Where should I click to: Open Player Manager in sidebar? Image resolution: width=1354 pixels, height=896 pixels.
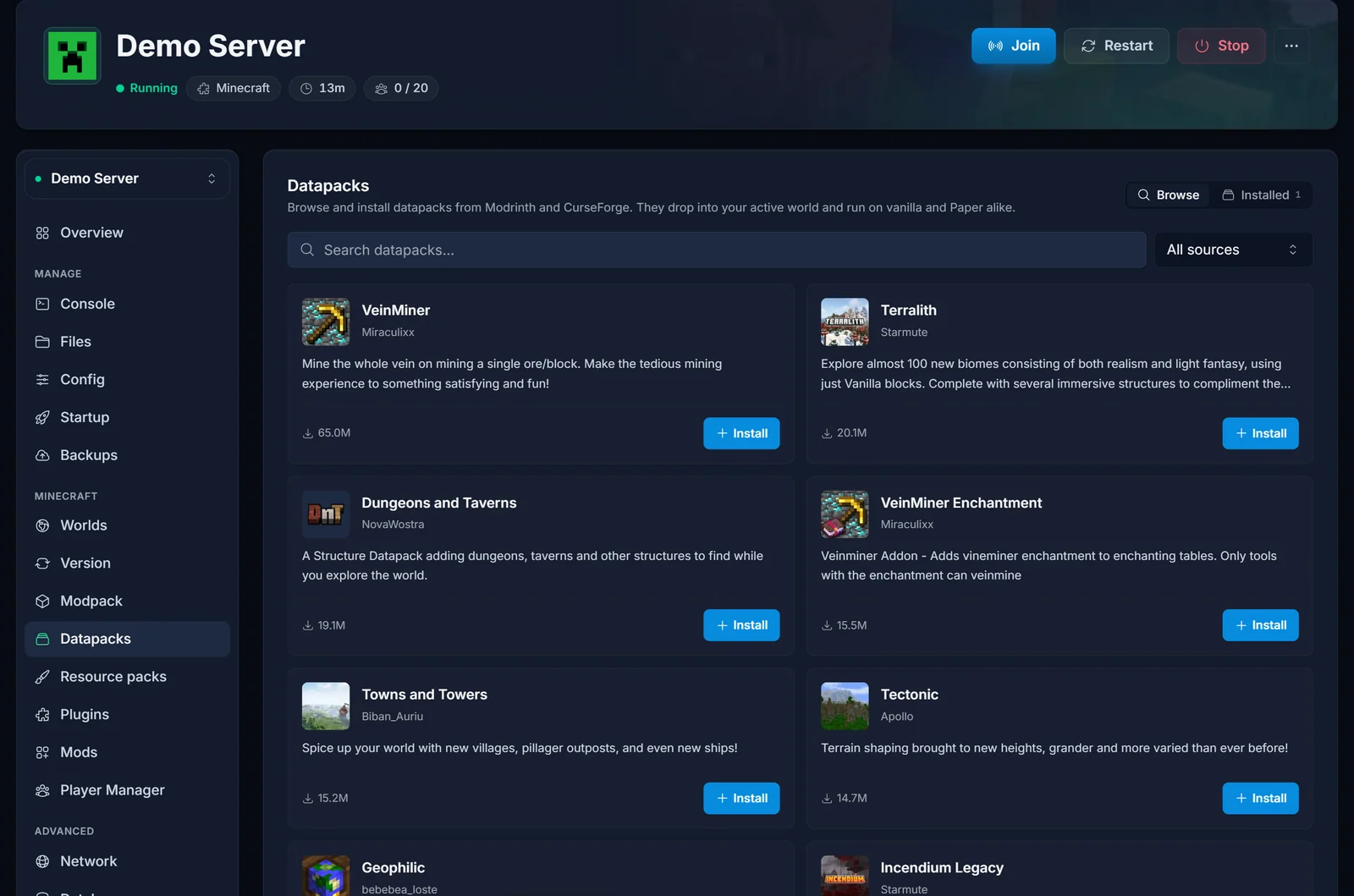[127, 790]
